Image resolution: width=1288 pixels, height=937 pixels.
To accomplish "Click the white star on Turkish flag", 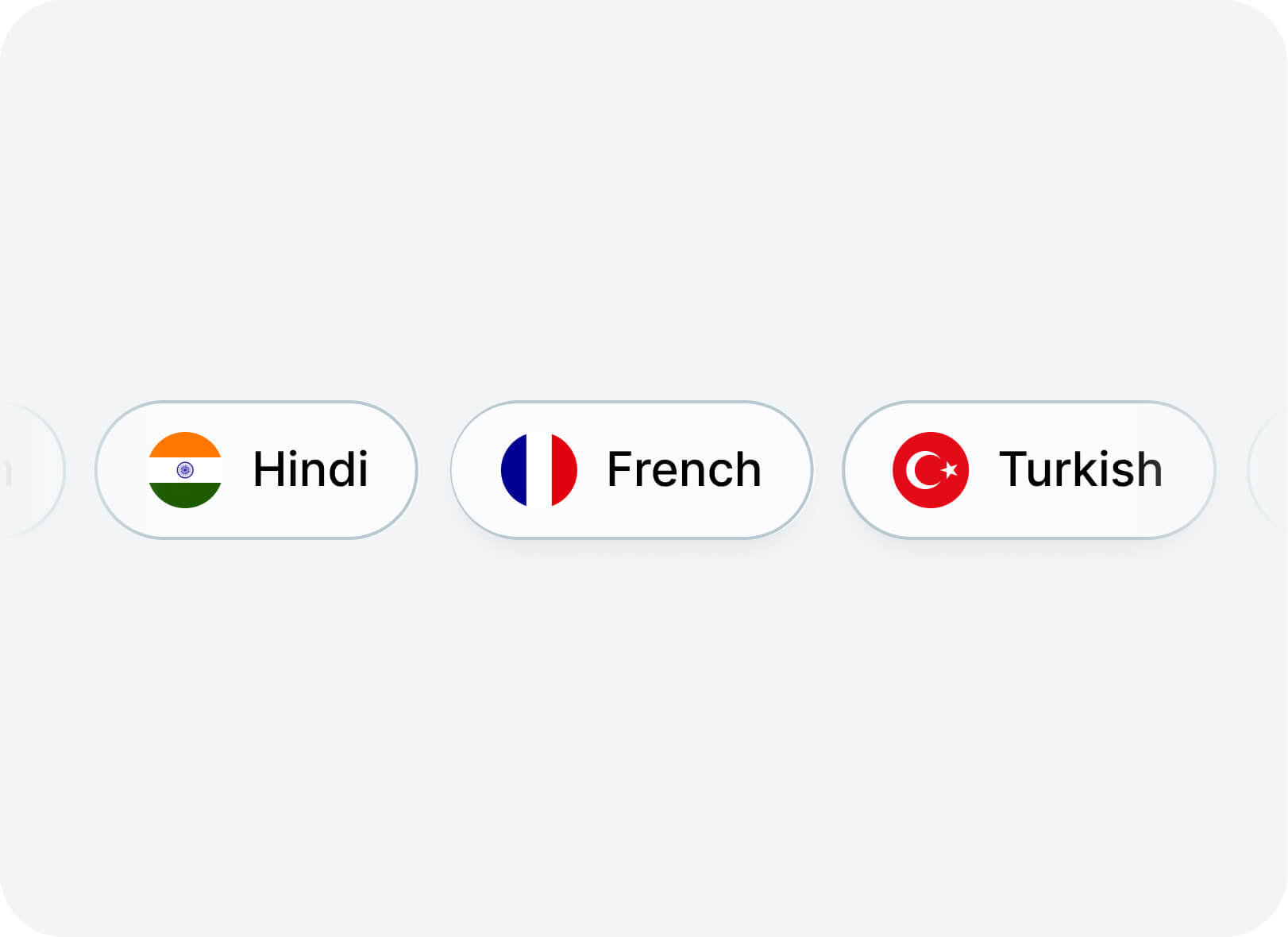I will pos(949,470).
